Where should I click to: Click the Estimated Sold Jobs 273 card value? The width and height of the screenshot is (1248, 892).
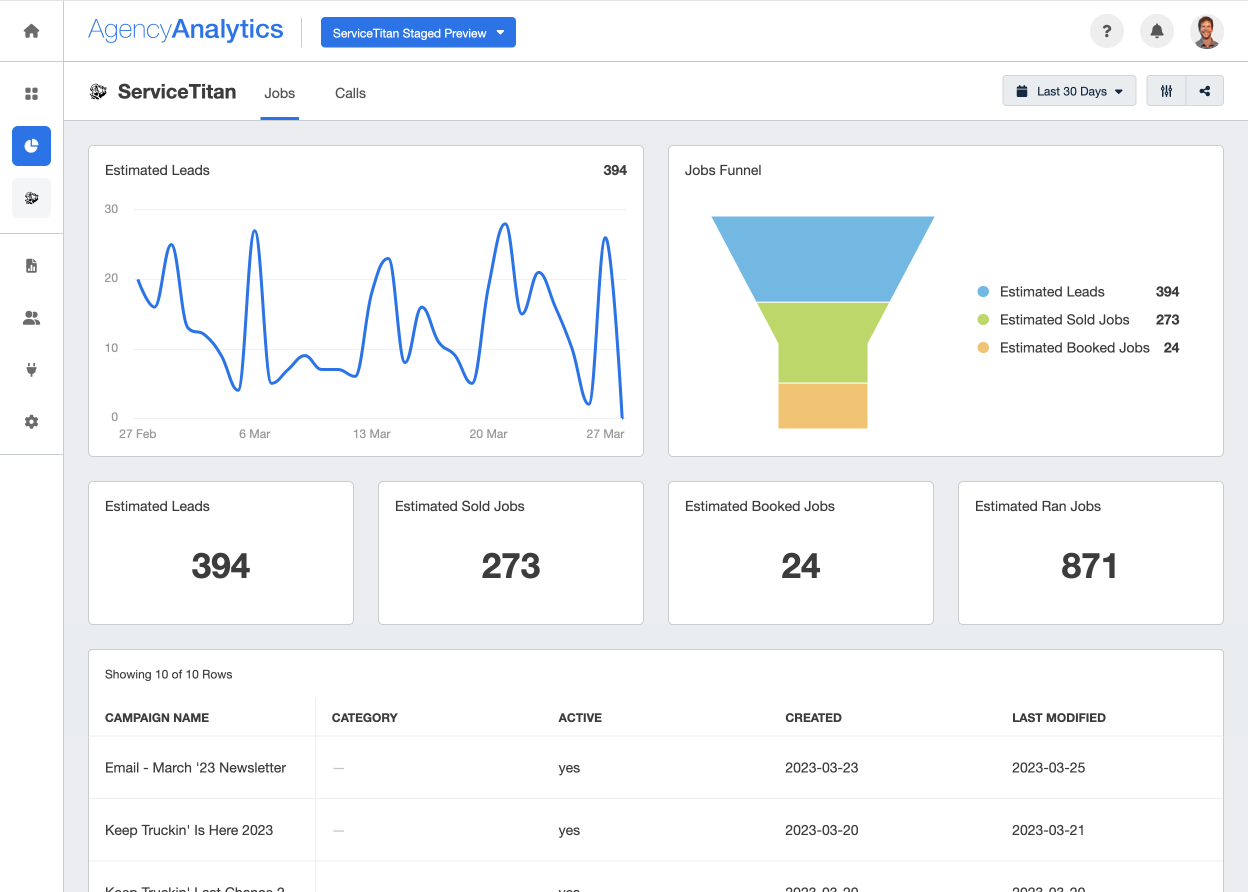pos(511,566)
